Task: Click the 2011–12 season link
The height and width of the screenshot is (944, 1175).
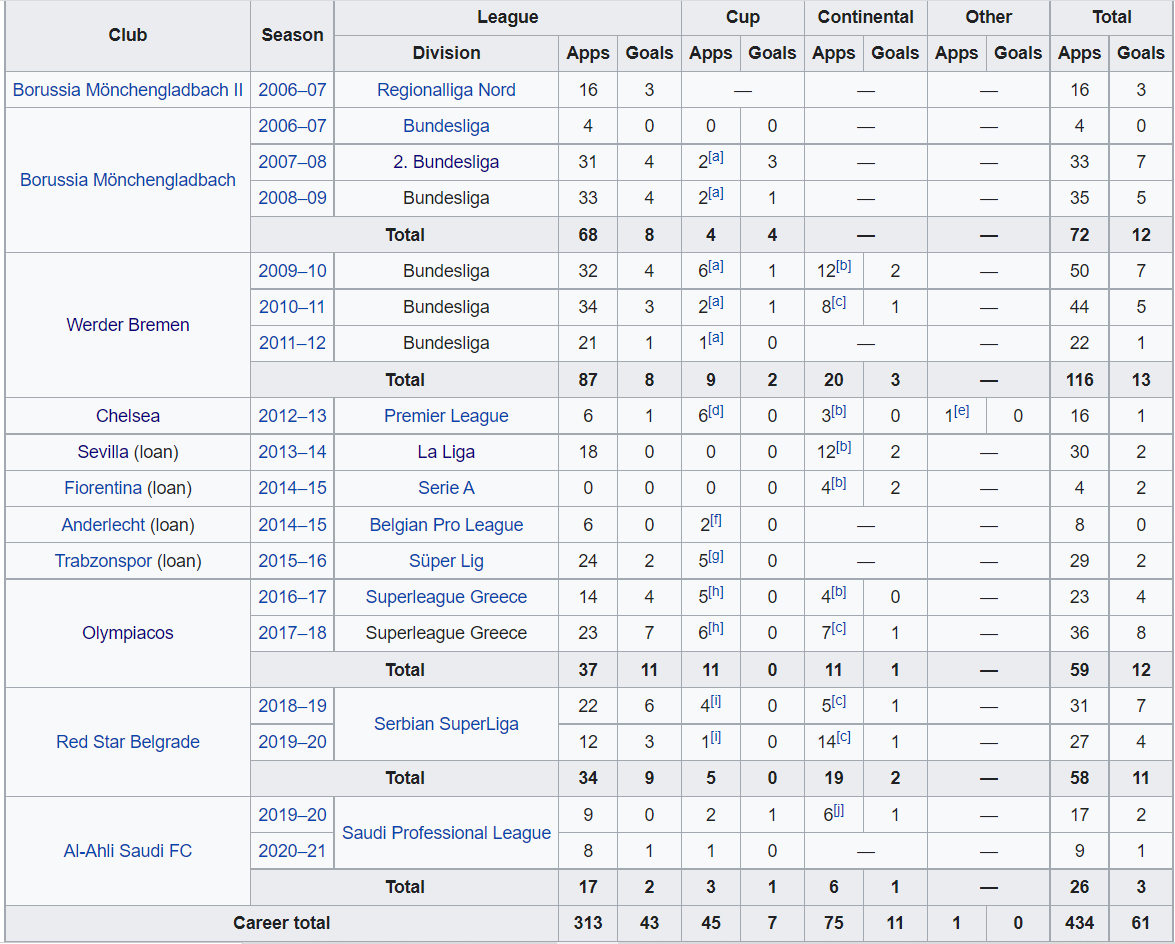Action: 292,343
